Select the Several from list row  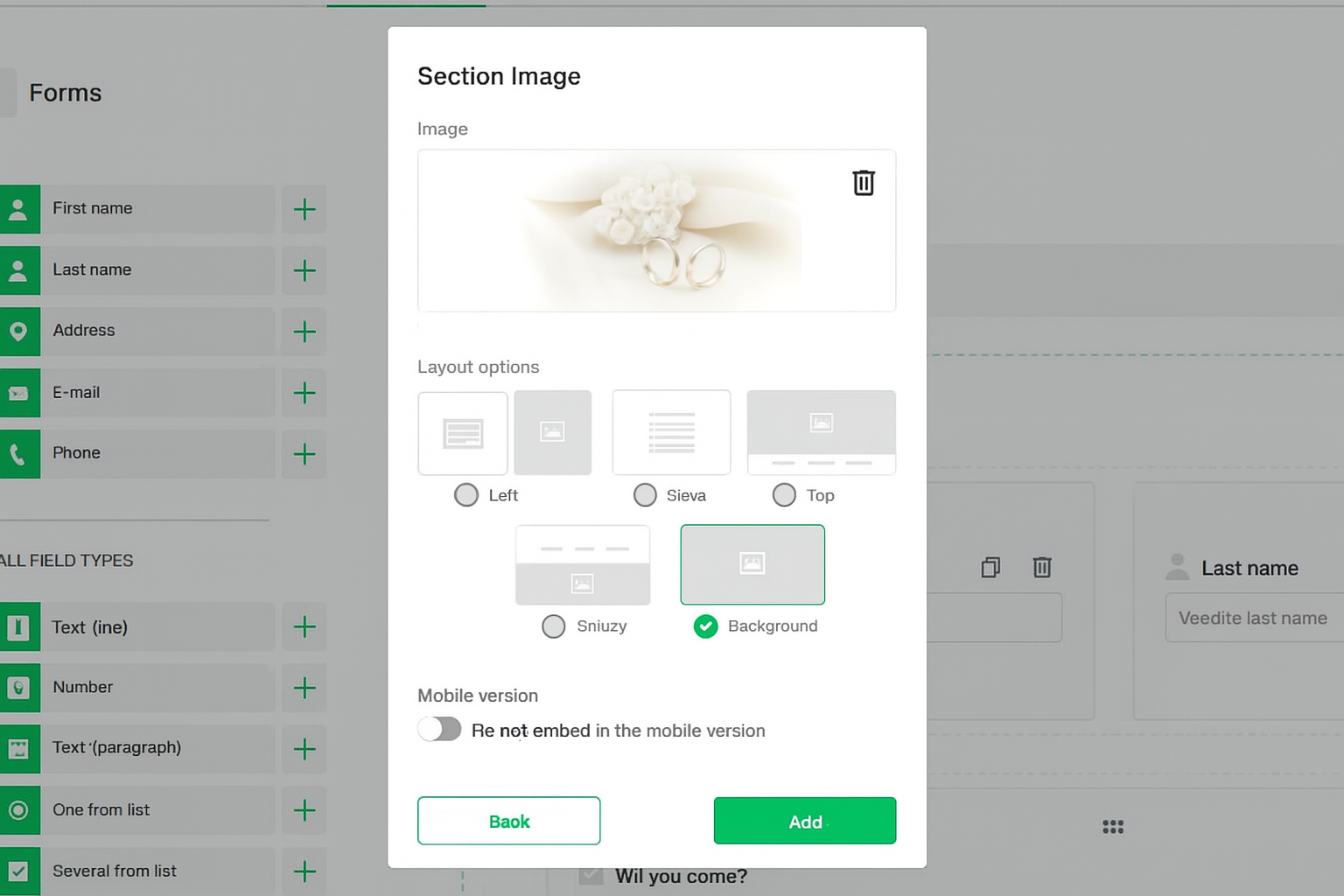pos(137,871)
